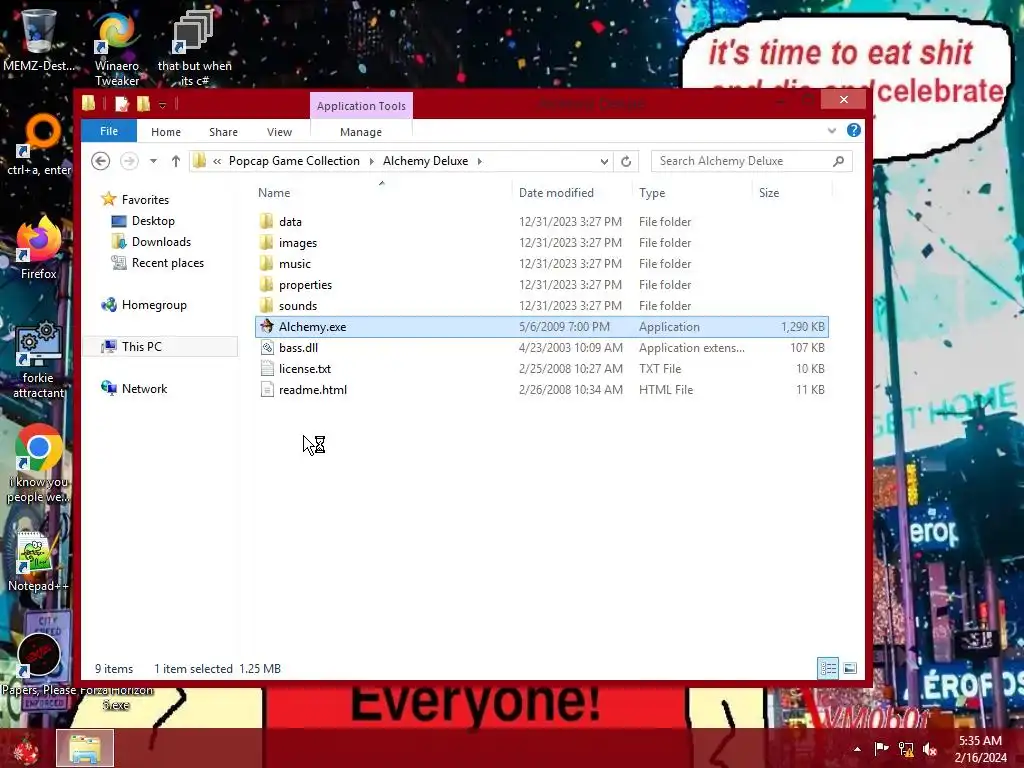Screen dimensions: 1024x768
Task: Expand breadcrumb arrow after Popcap Game Collection
Action: click(371, 161)
